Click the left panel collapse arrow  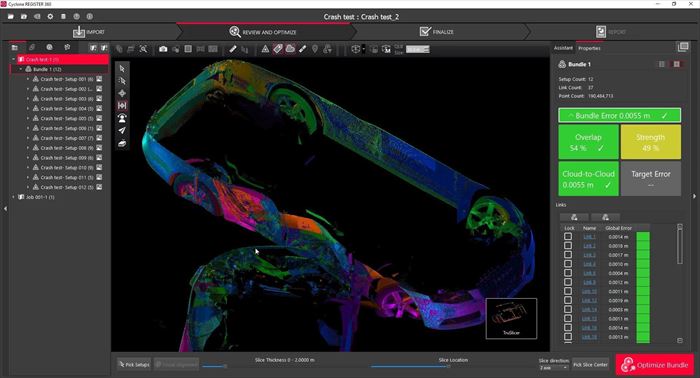click(5, 208)
